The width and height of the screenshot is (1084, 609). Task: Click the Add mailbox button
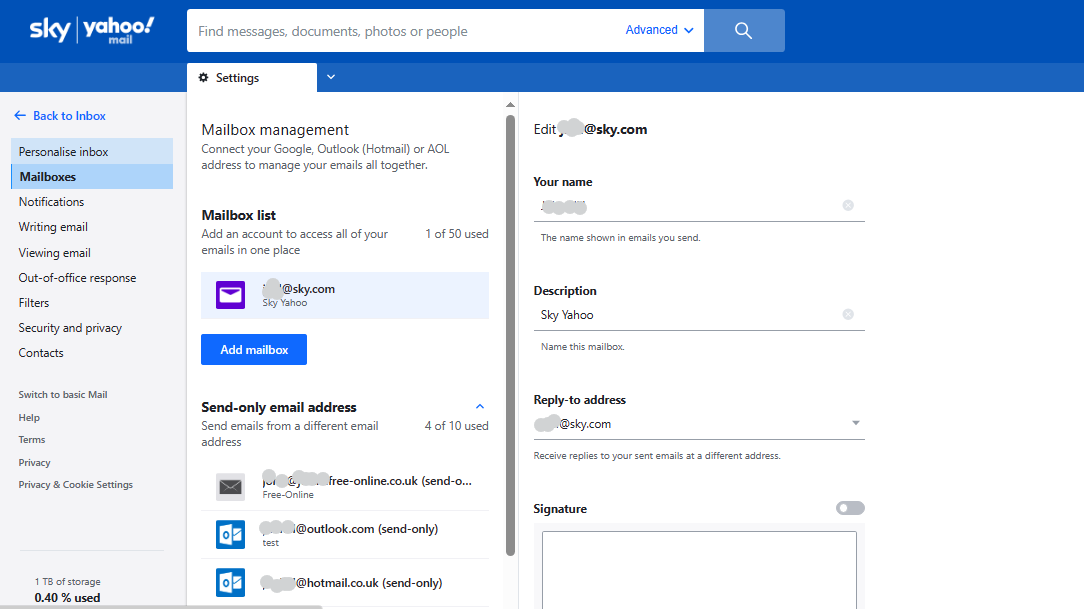[x=253, y=349]
